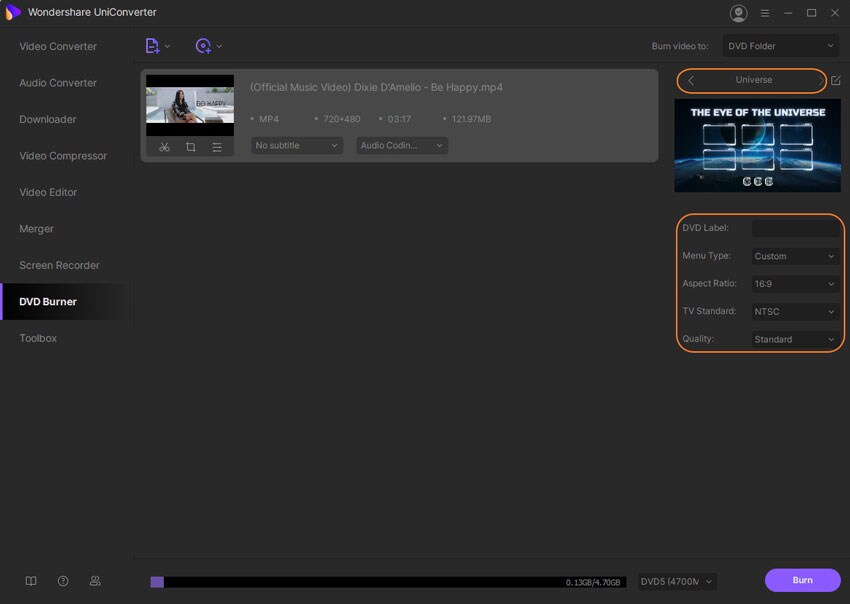Open the Effects settings icon on the video
Image resolution: width=850 pixels, height=604 pixels.
pos(216,146)
